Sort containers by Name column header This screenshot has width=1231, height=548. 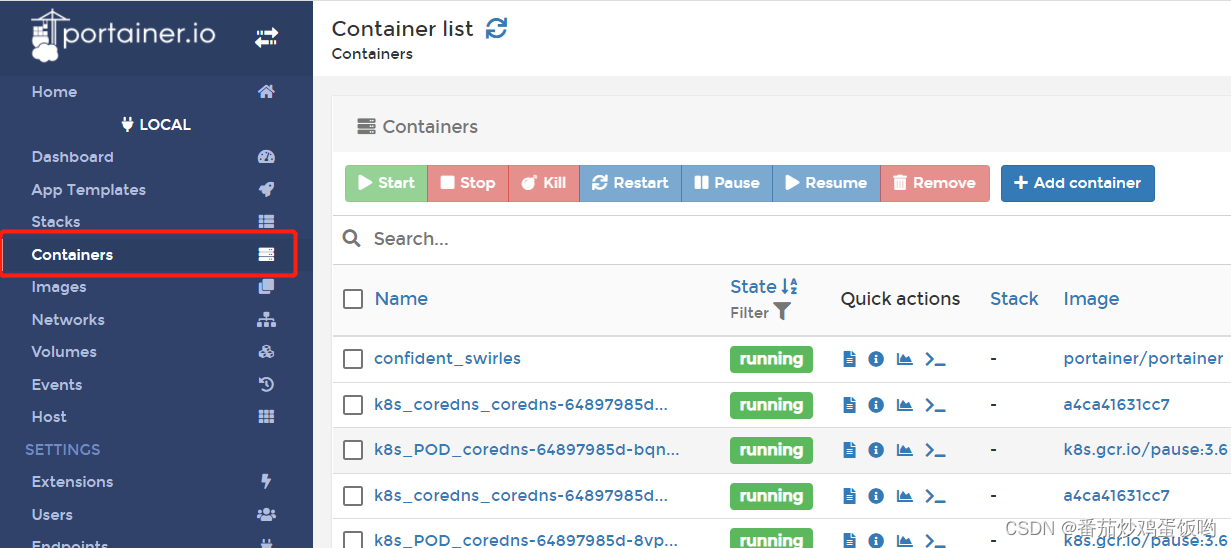pyautogui.click(x=401, y=299)
